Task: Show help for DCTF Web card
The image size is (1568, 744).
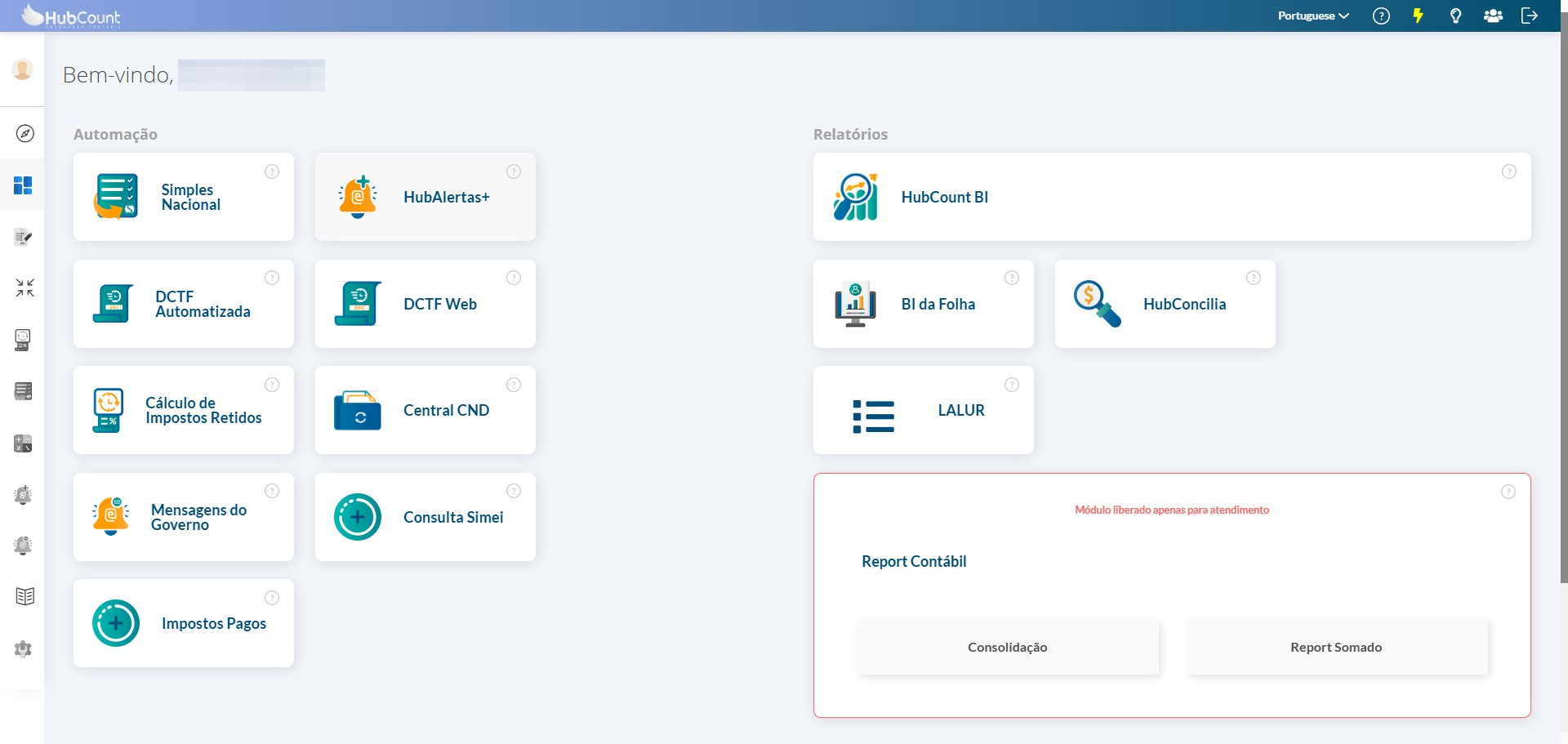Action: click(514, 278)
